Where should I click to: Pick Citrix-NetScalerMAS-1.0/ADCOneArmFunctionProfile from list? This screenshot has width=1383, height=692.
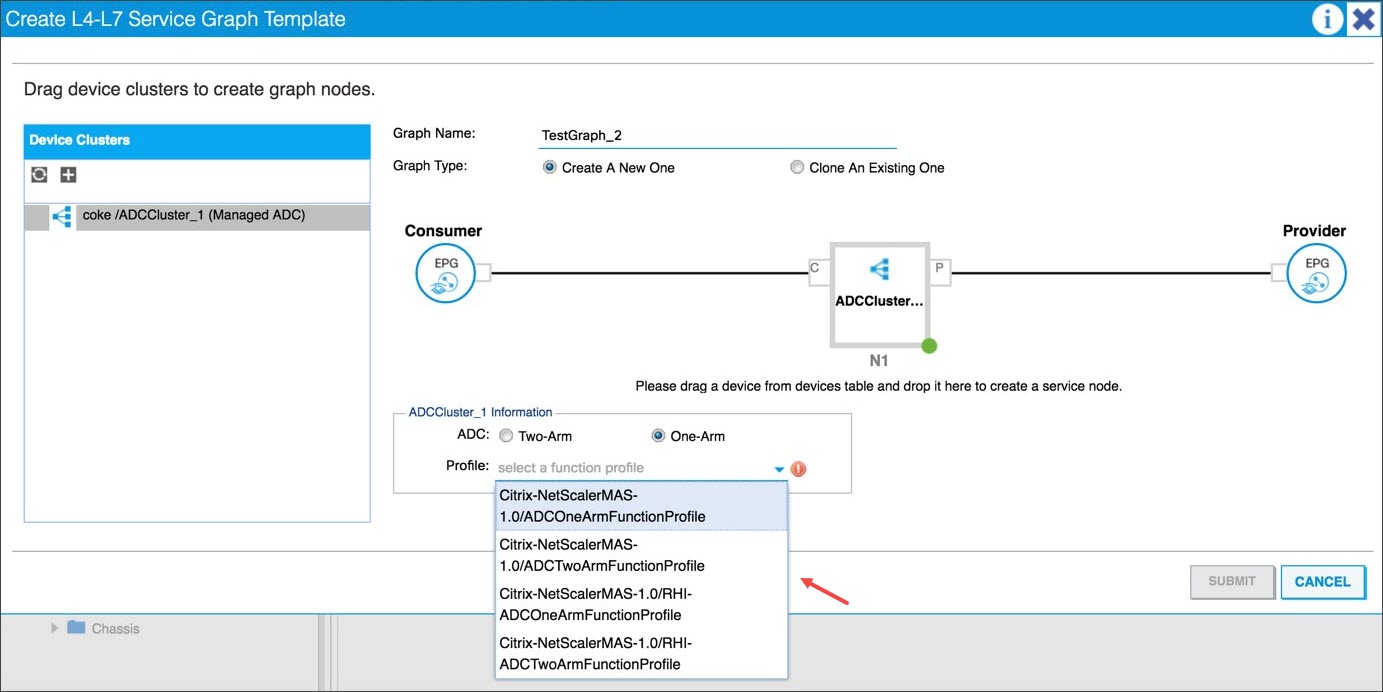(x=642, y=506)
